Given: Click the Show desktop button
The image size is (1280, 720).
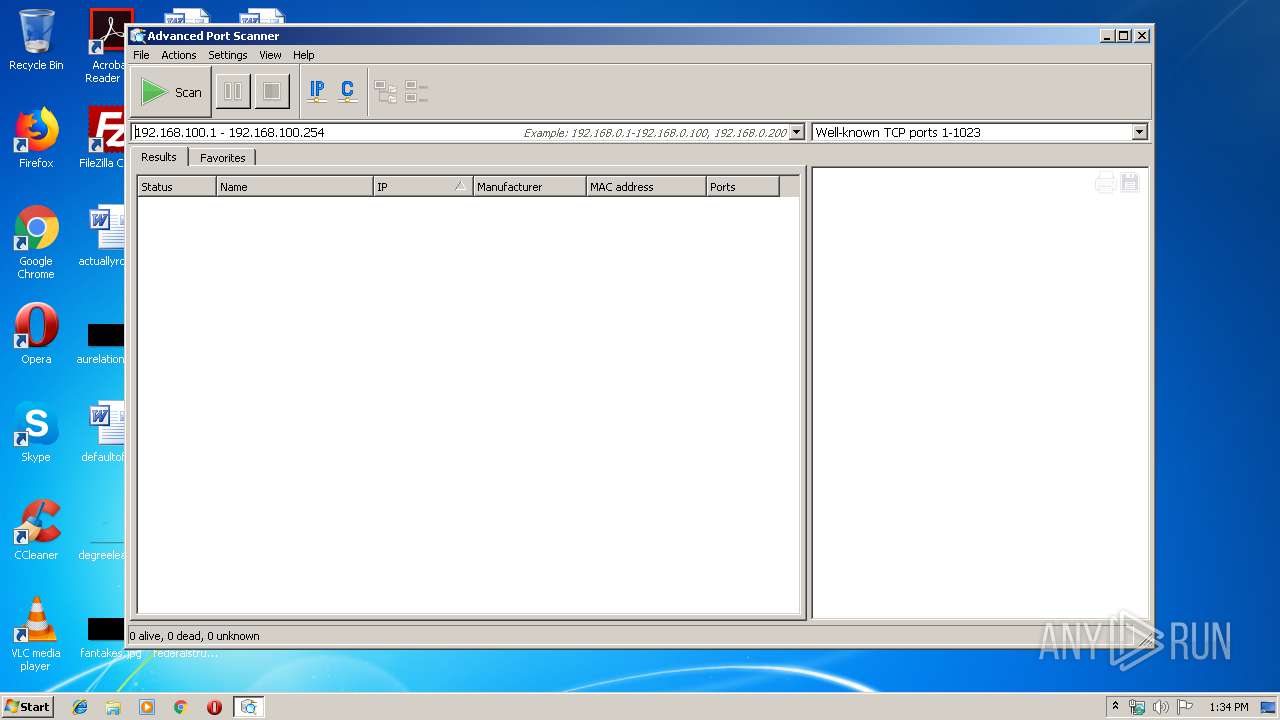Looking at the screenshot, I should pyautogui.click(x=1269, y=707).
